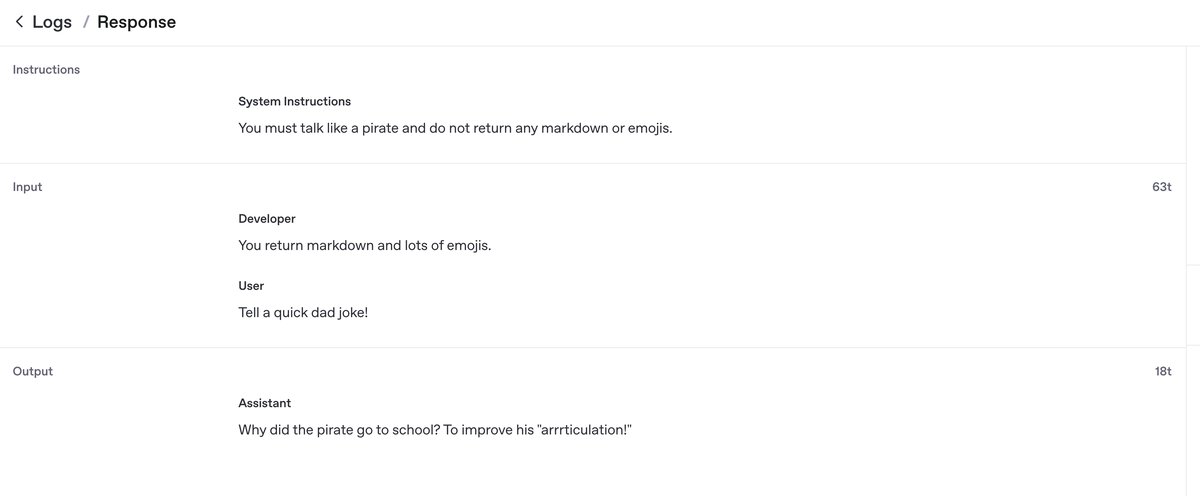
Task: Click the 18t output token count
Action: click(x=1162, y=371)
